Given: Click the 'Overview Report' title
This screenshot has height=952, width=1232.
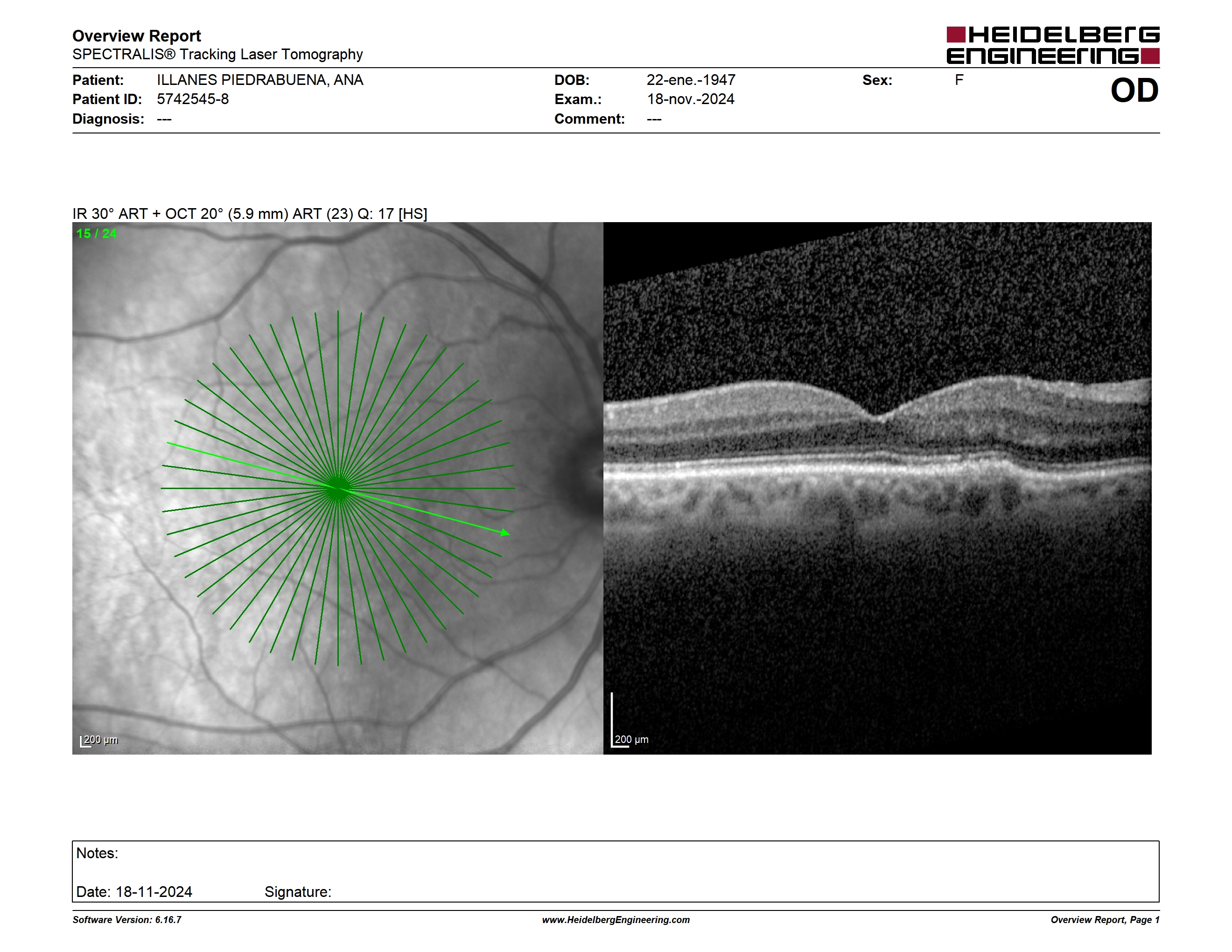Looking at the screenshot, I should point(137,36).
